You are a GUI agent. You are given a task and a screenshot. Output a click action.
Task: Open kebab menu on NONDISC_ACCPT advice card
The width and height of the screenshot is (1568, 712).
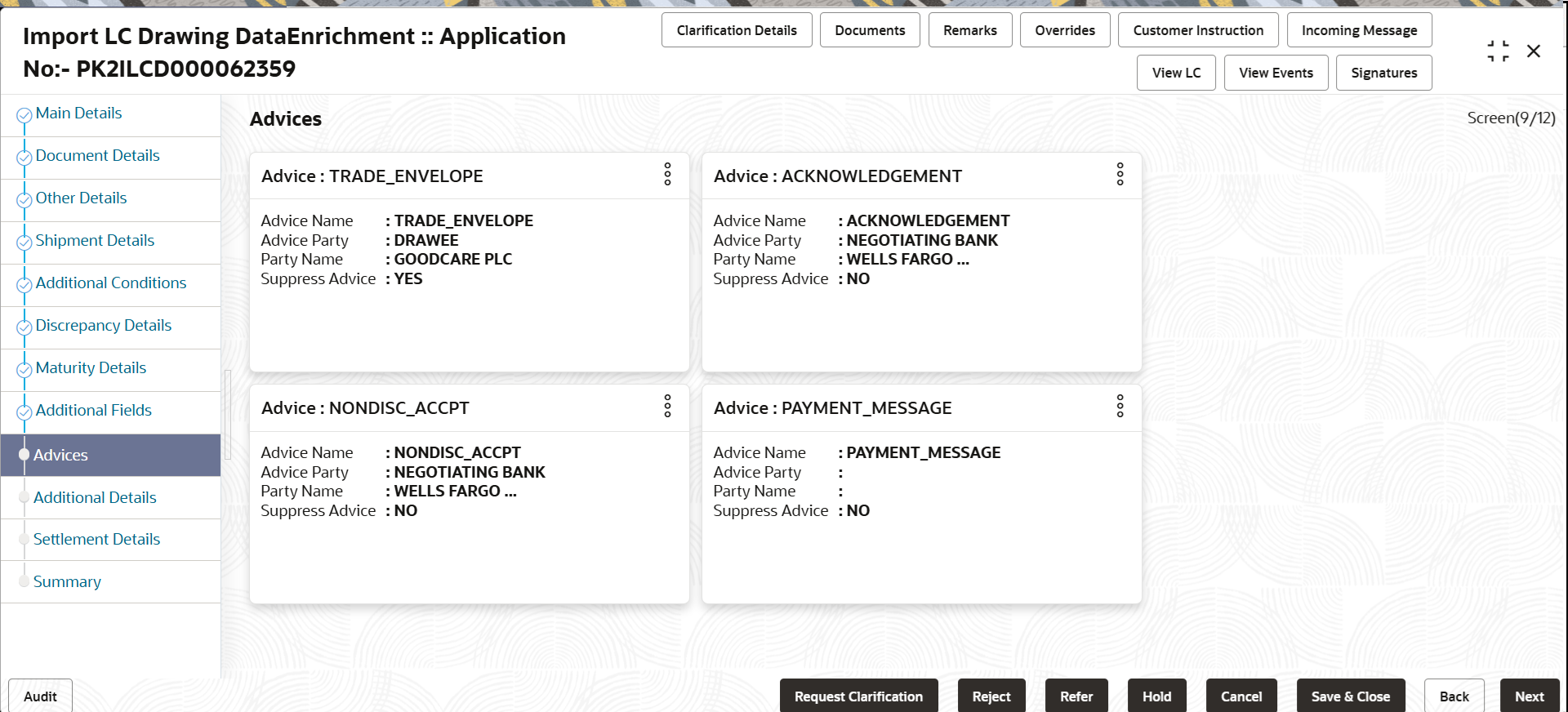[x=667, y=406]
